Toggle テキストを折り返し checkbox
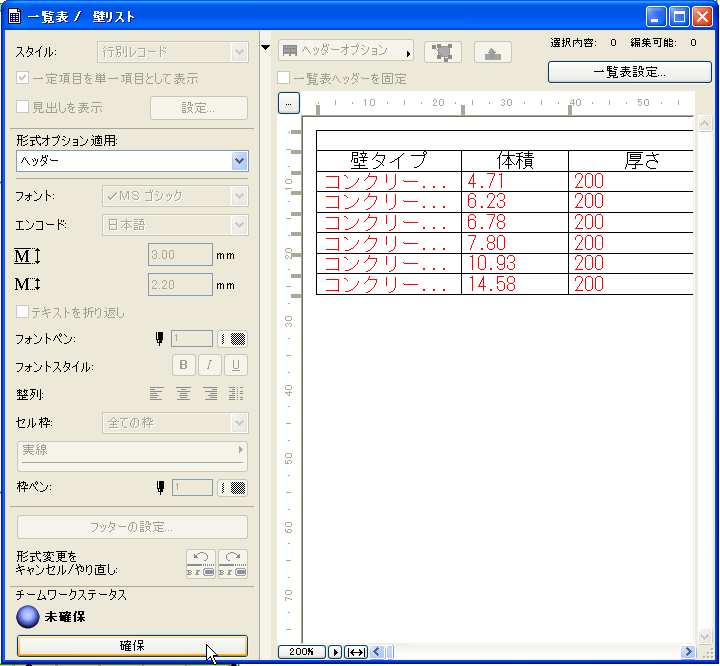Viewport: 720px width, 666px height. pos(22,312)
